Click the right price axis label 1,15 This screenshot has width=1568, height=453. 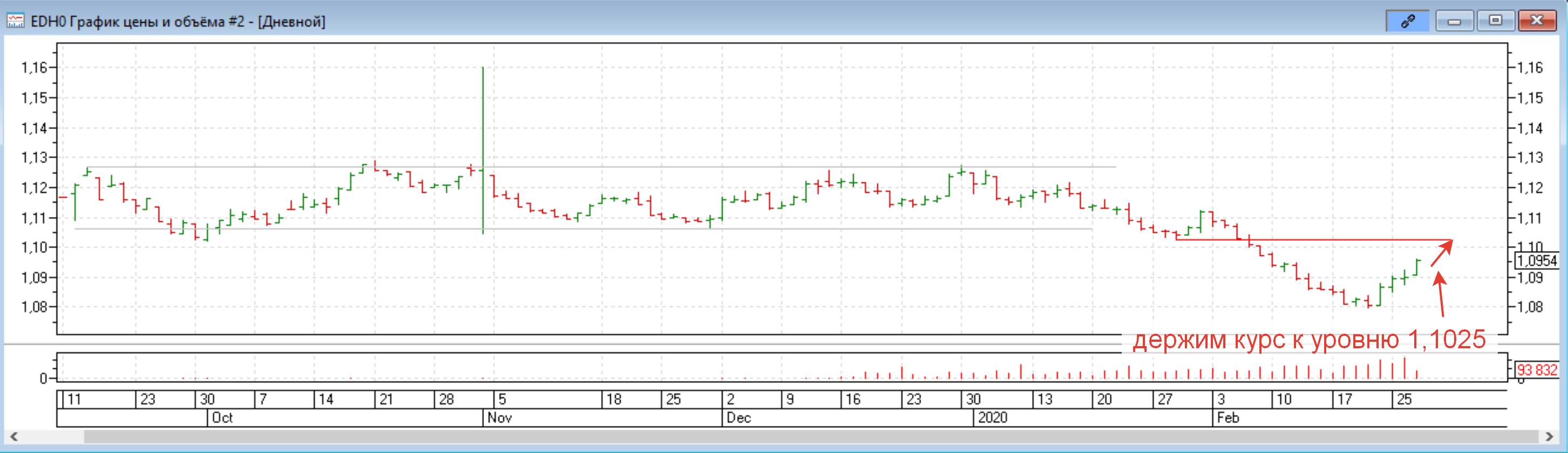click(1530, 98)
